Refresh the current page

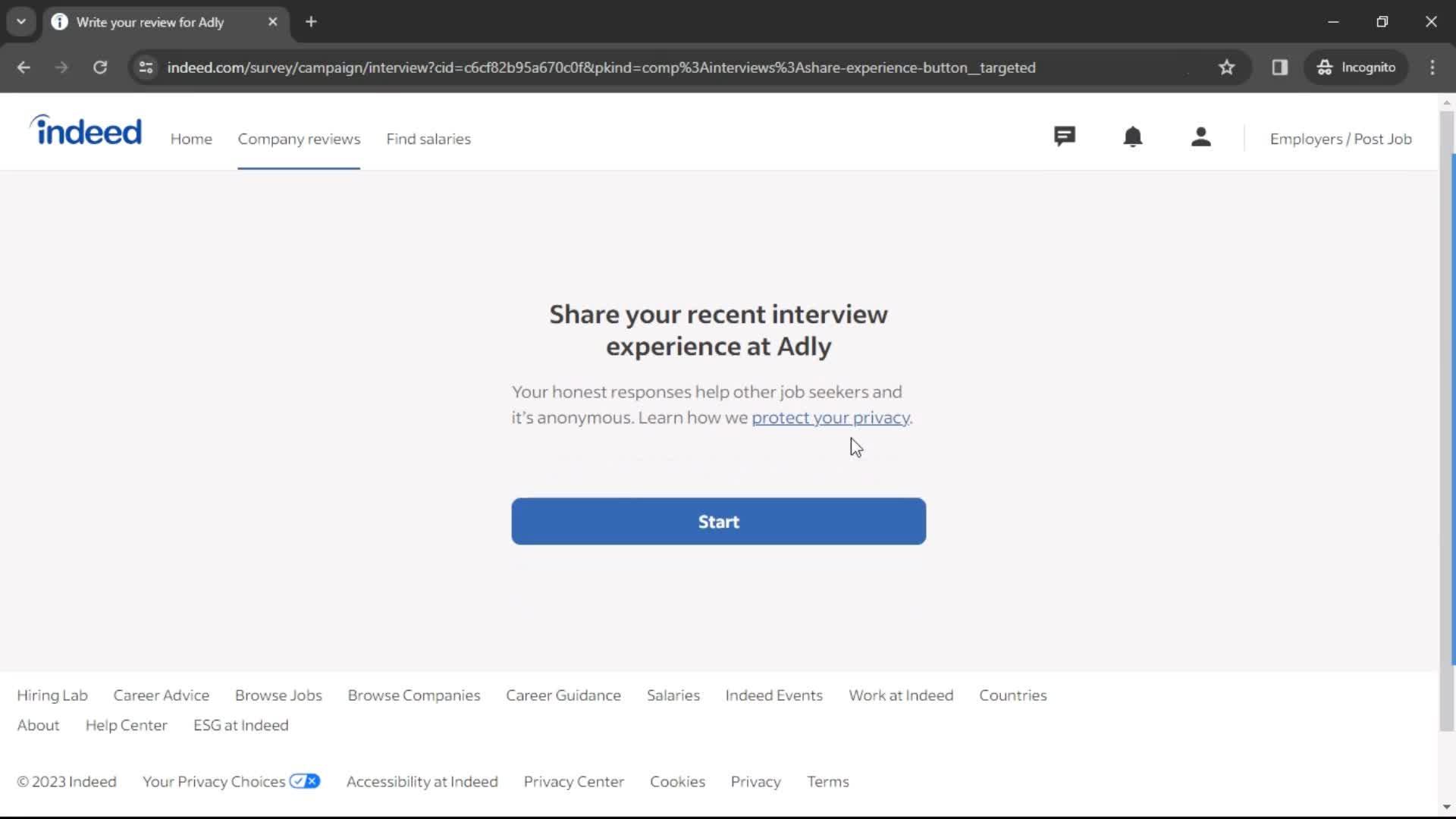pos(99,67)
